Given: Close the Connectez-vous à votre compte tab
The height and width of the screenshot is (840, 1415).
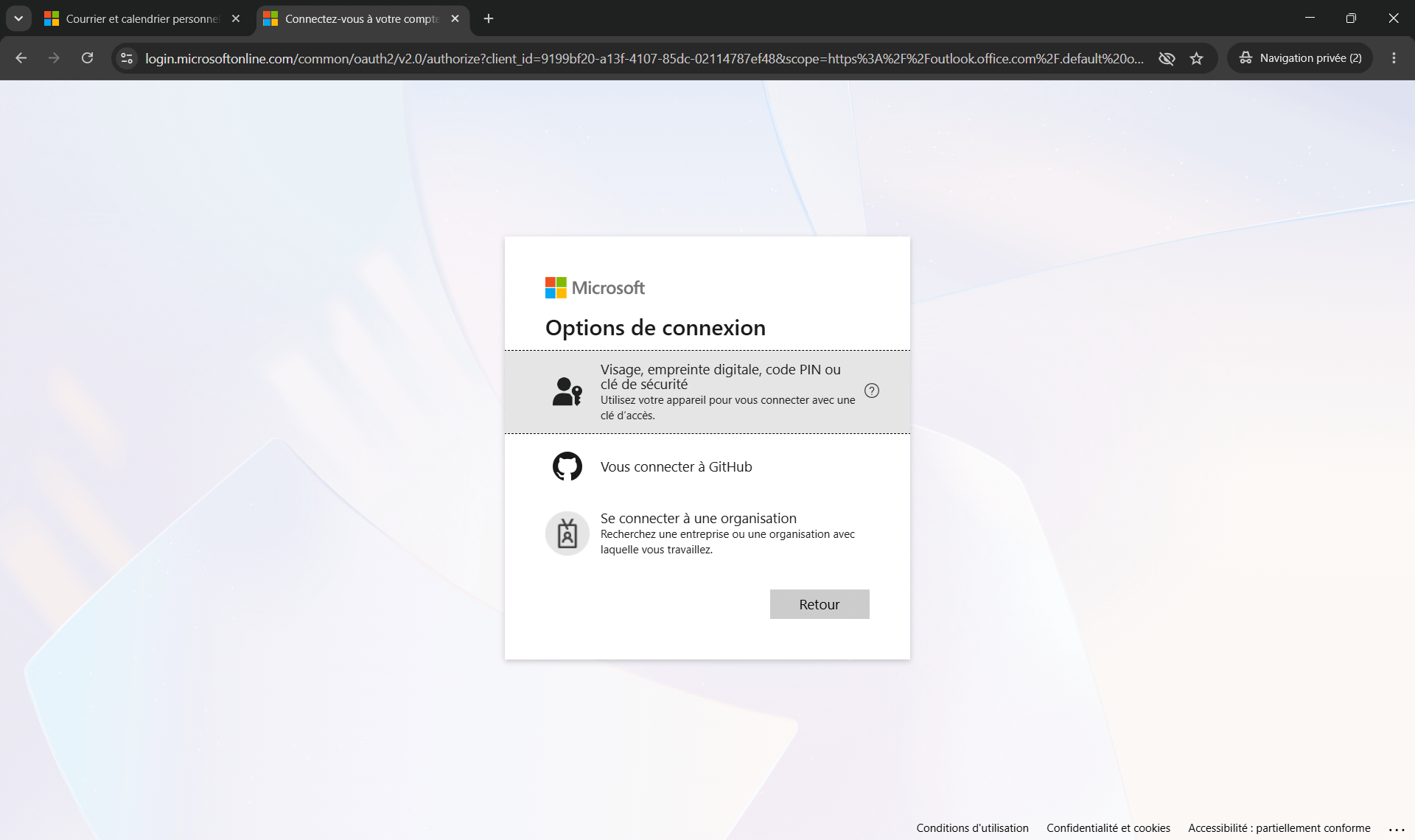Looking at the screenshot, I should tap(455, 19).
